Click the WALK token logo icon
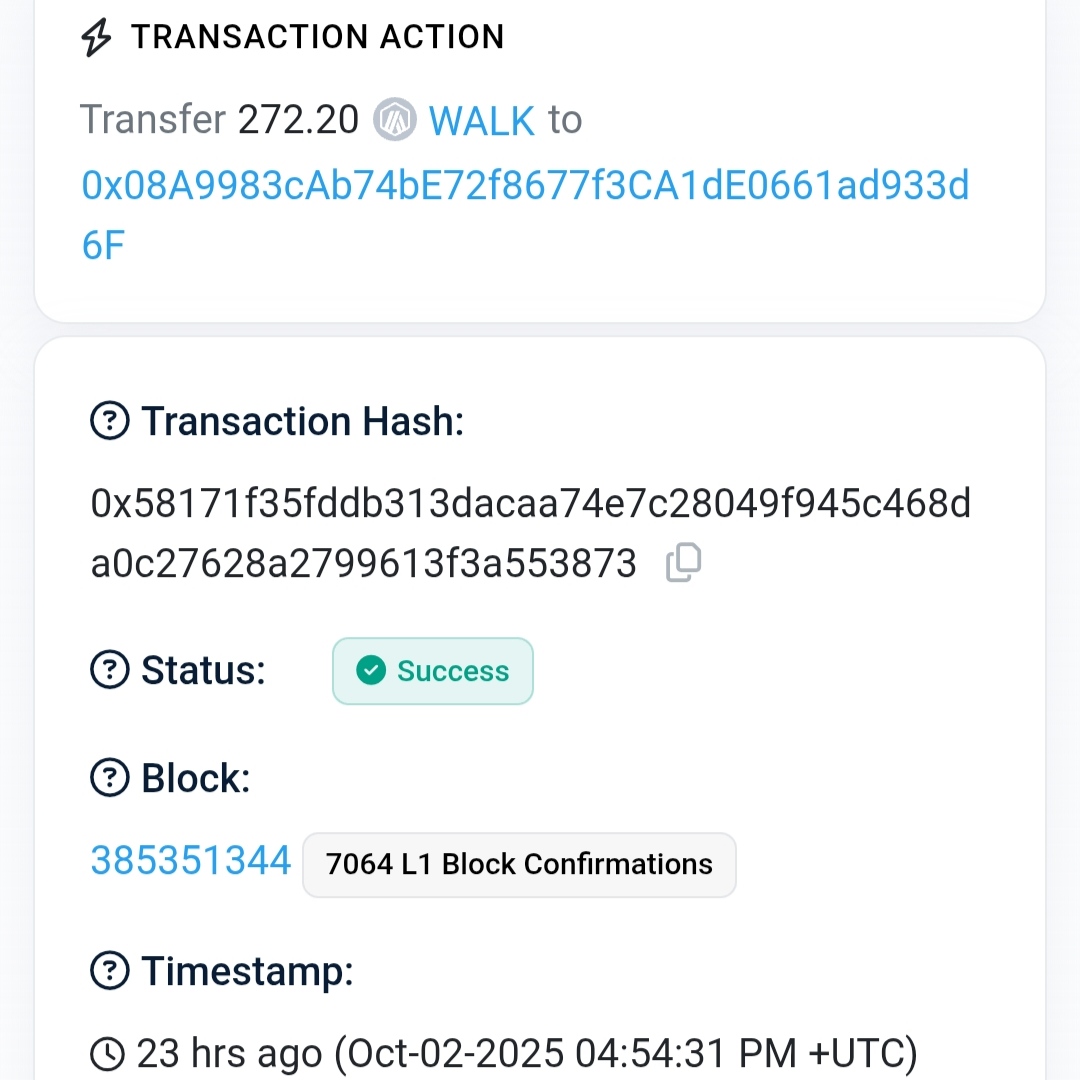This screenshot has width=1080, height=1080. 394,121
